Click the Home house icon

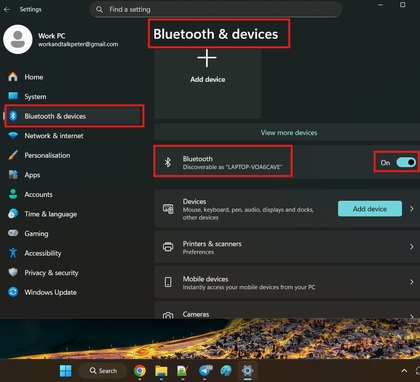pyautogui.click(x=13, y=77)
